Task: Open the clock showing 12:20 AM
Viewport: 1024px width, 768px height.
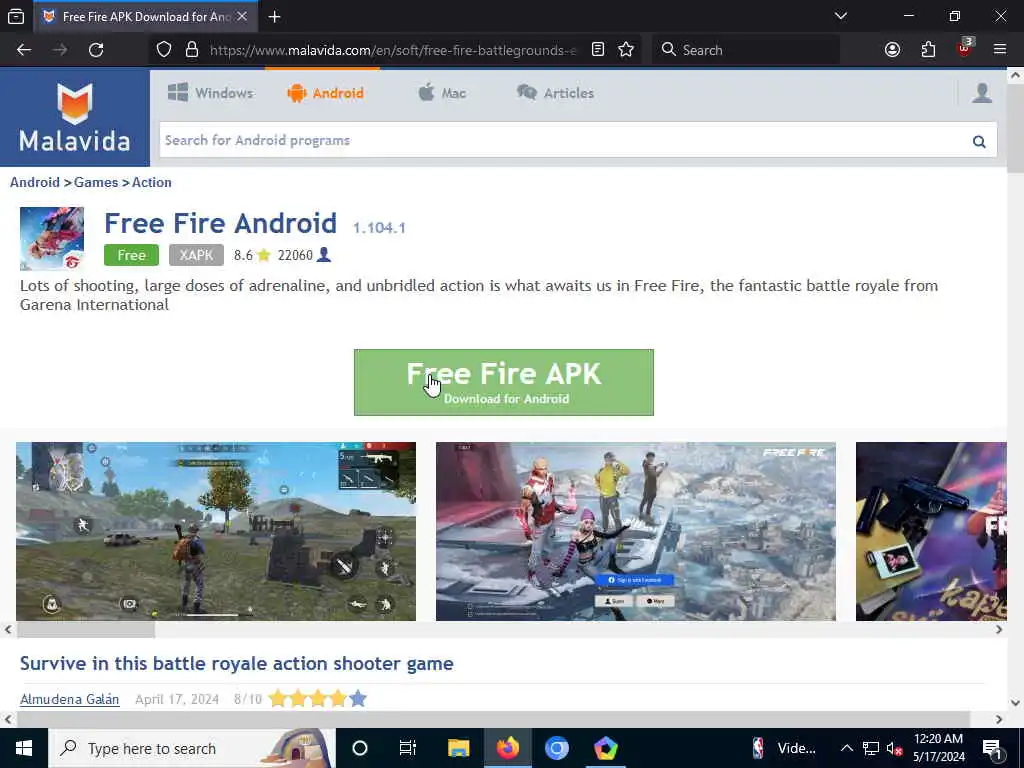Action: click(938, 748)
